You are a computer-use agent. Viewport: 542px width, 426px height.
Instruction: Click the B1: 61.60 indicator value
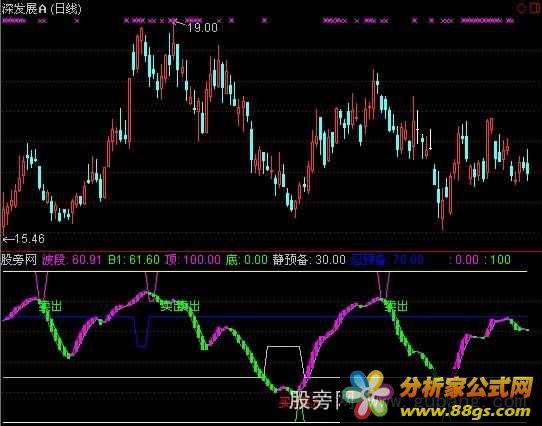pos(134,260)
